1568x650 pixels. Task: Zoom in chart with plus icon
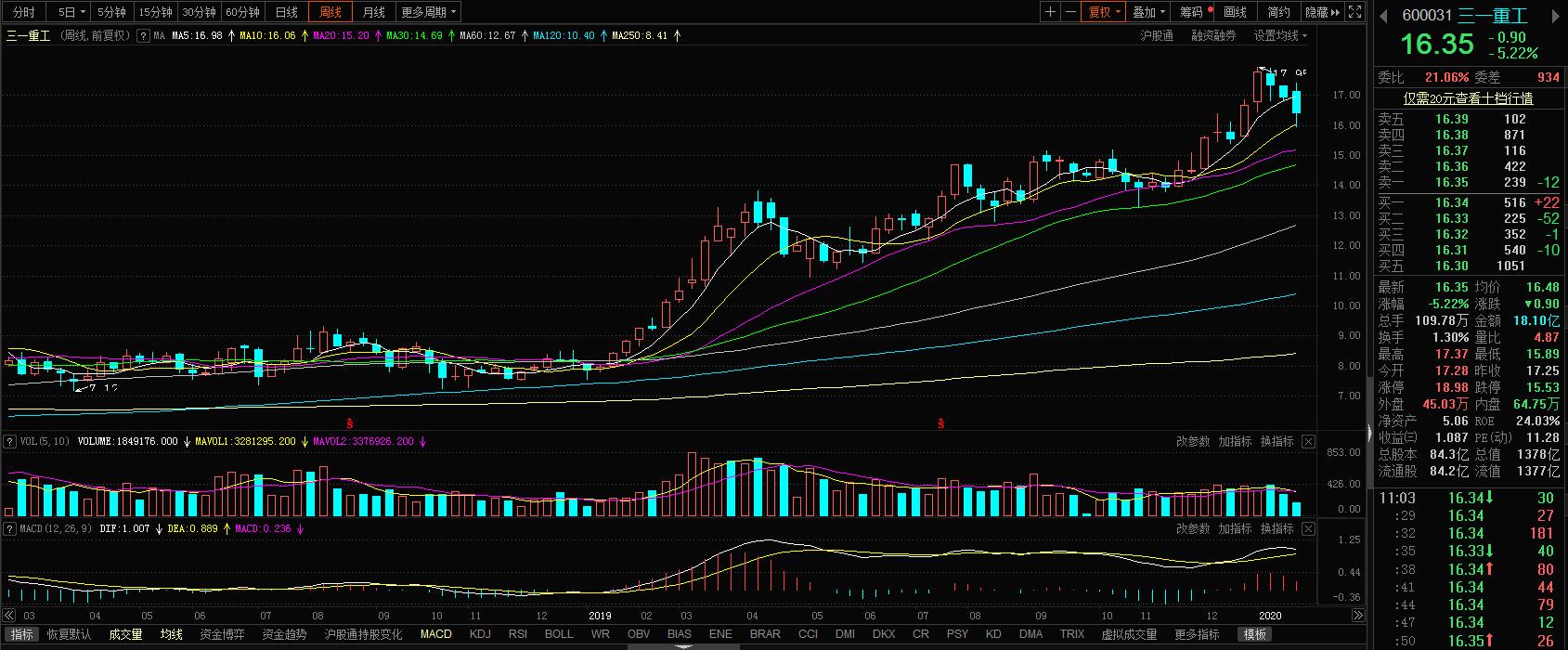tap(1050, 12)
